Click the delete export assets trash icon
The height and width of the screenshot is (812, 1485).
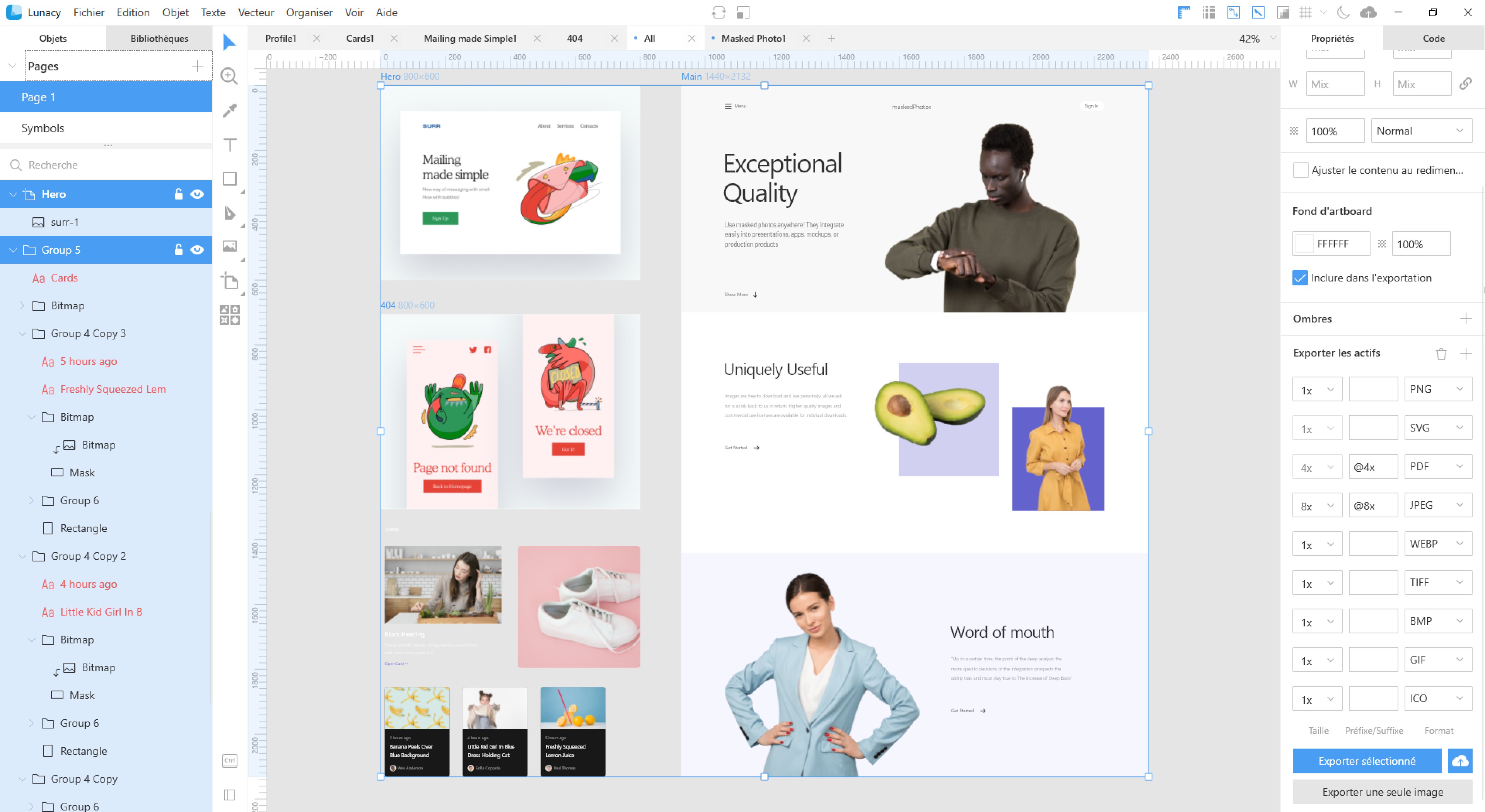tap(1441, 353)
